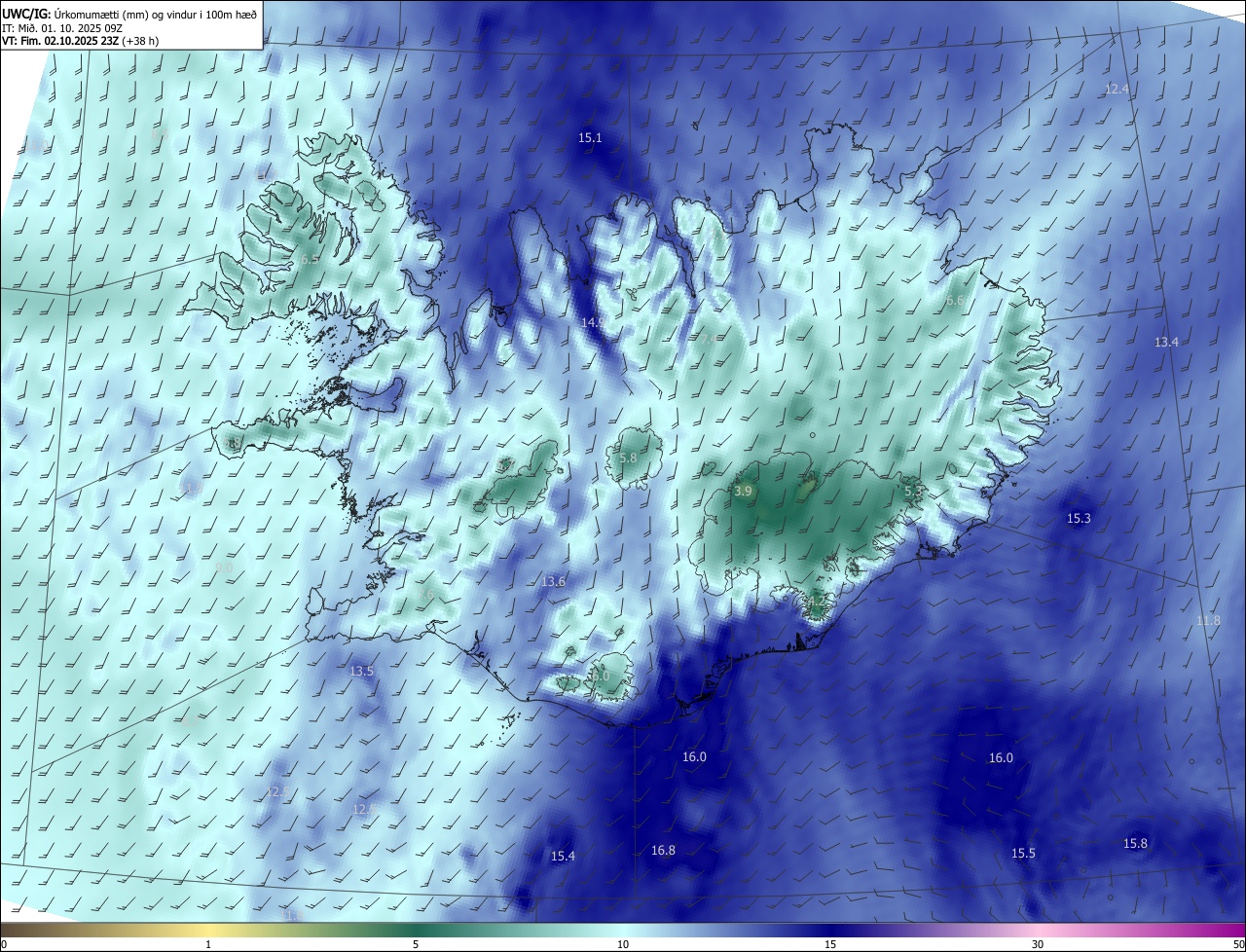The height and width of the screenshot is (952, 1246).
Task: Click the 14.9 value label
Action: [x=594, y=322]
